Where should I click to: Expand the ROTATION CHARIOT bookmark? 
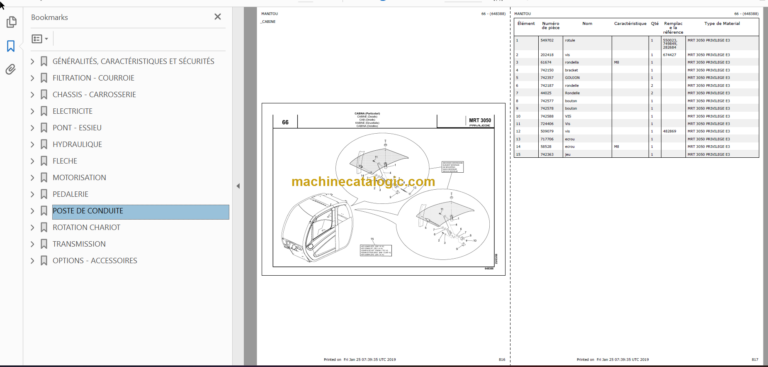tap(33, 227)
